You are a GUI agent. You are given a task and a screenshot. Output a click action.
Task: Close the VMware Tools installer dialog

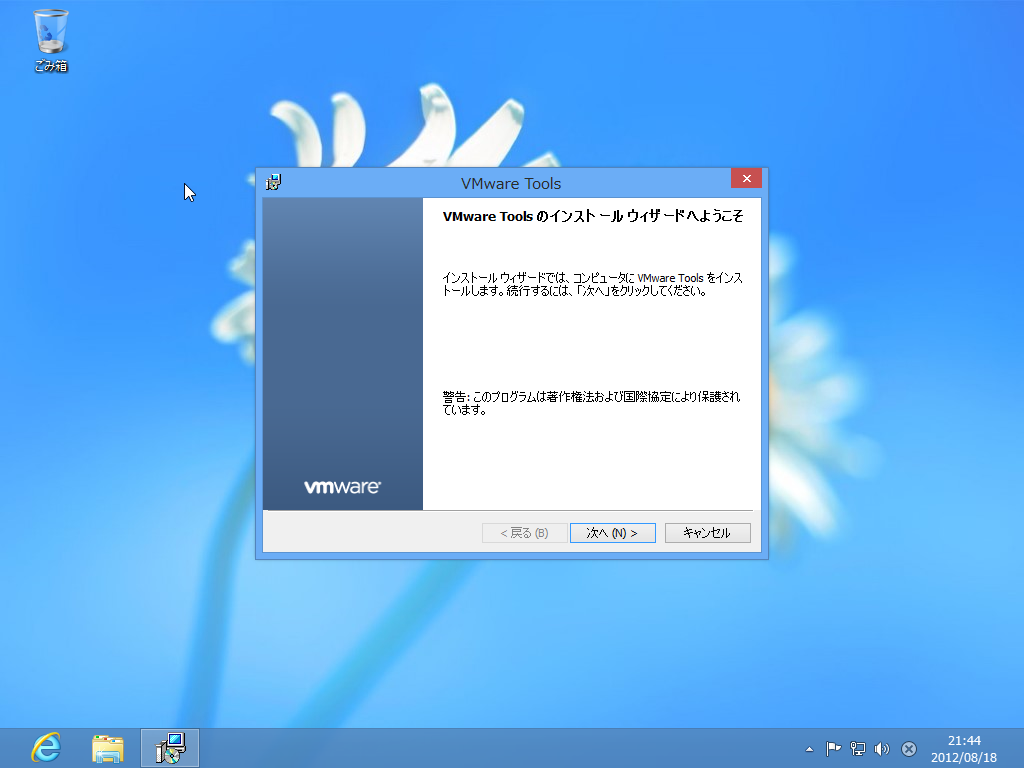[746, 178]
